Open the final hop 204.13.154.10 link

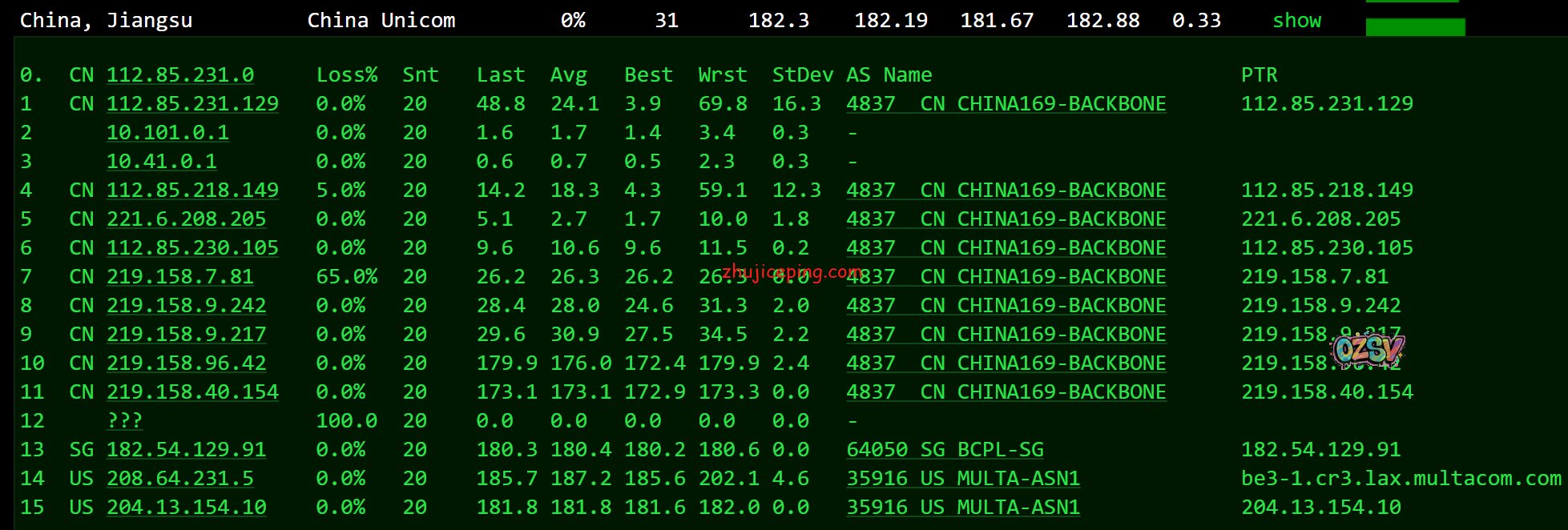click(x=186, y=508)
